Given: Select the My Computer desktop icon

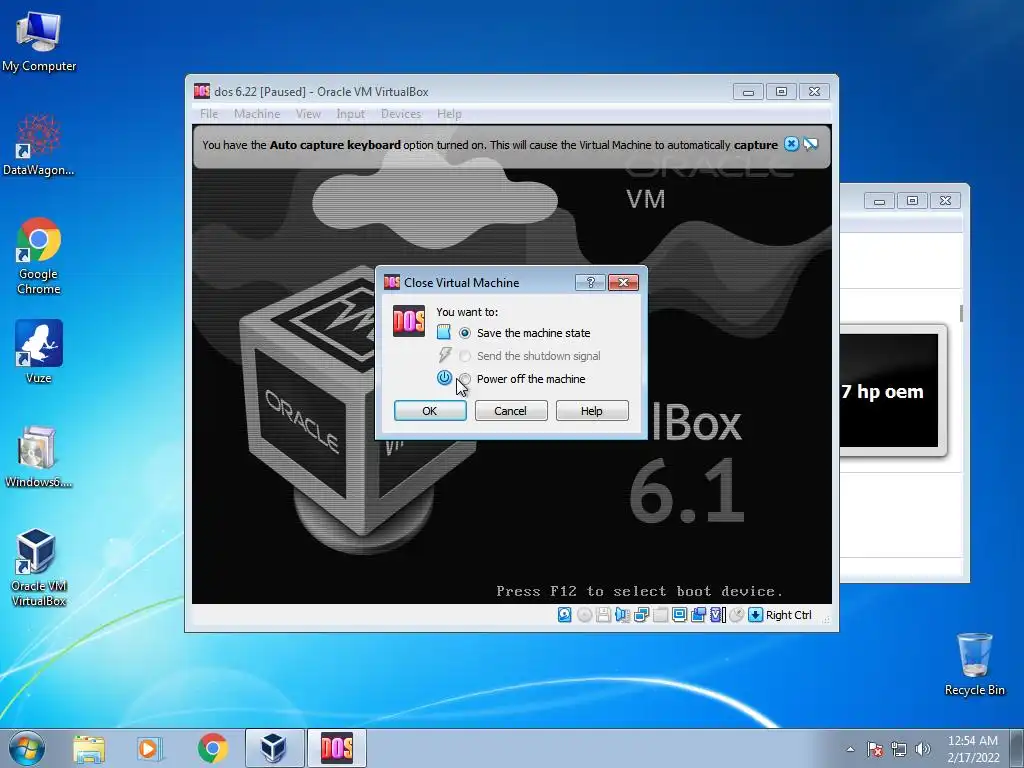Looking at the screenshot, I should tap(39, 42).
